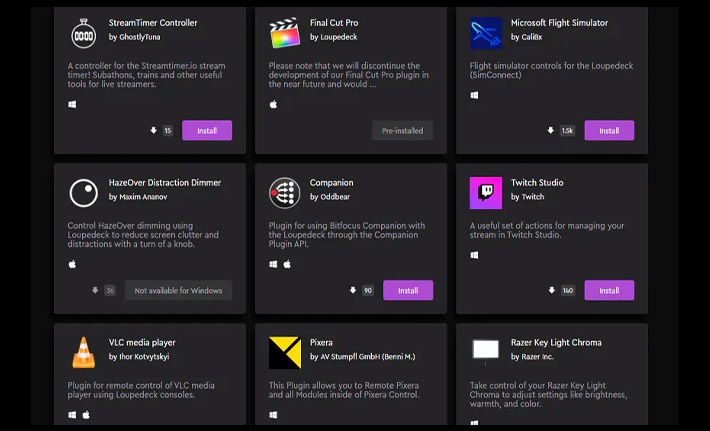The width and height of the screenshot is (710, 431).
Task: Click Apple platform icon on Final Cut Pro card
Action: (273, 105)
